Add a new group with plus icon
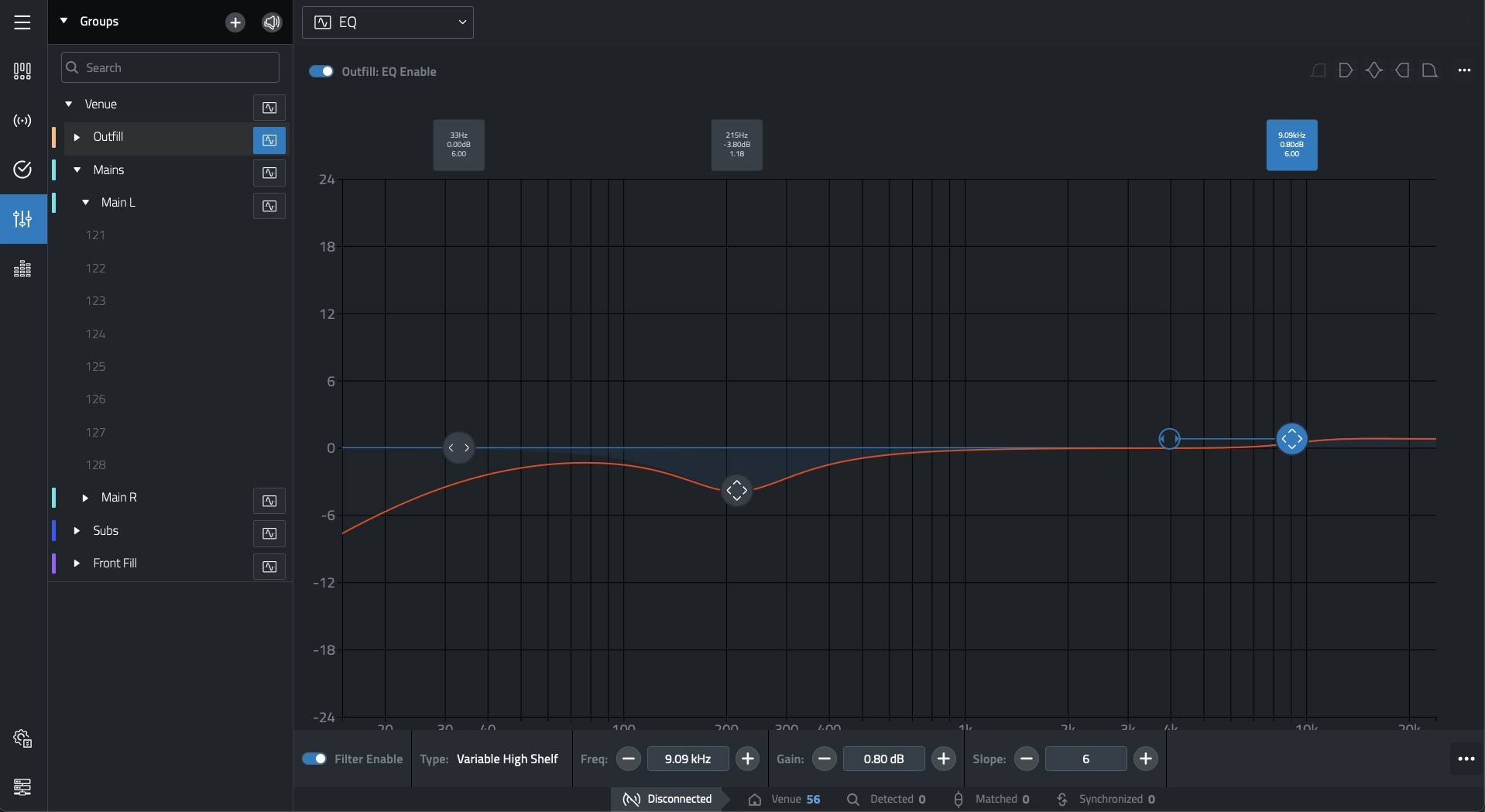The width and height of the screenshot is (1485, 812). pyautogui.click(x=235, y=22)
